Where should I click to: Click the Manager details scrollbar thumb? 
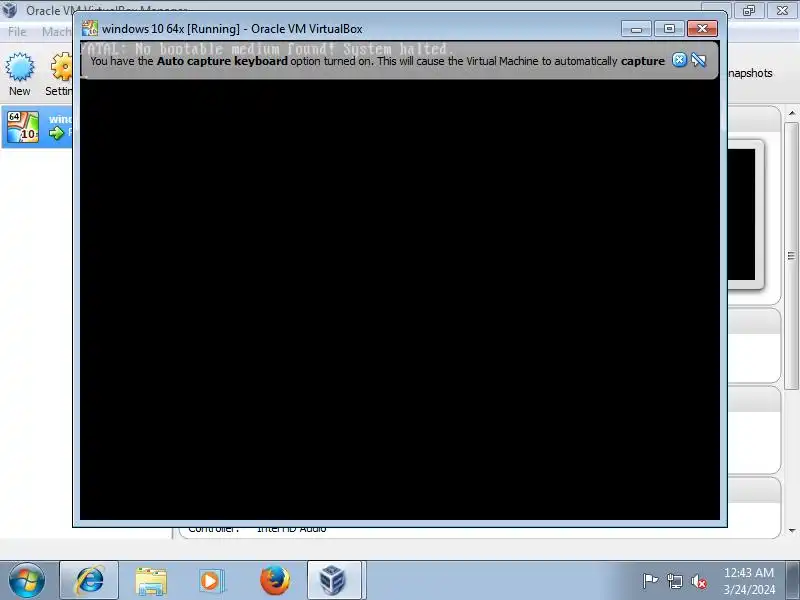(x=791, y=256)
